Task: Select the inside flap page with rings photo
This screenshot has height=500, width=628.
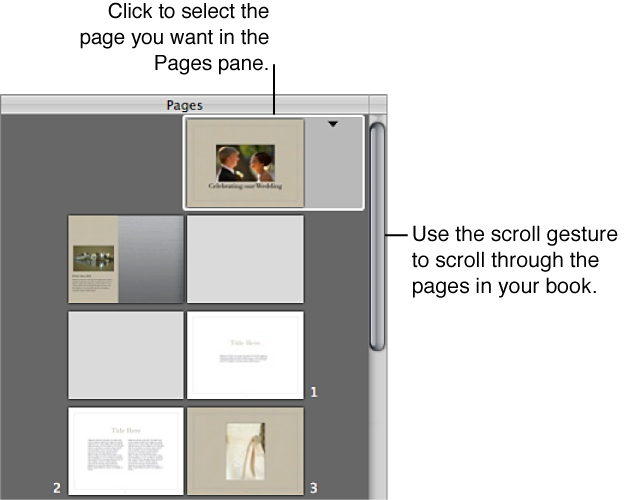Action: 126,259
